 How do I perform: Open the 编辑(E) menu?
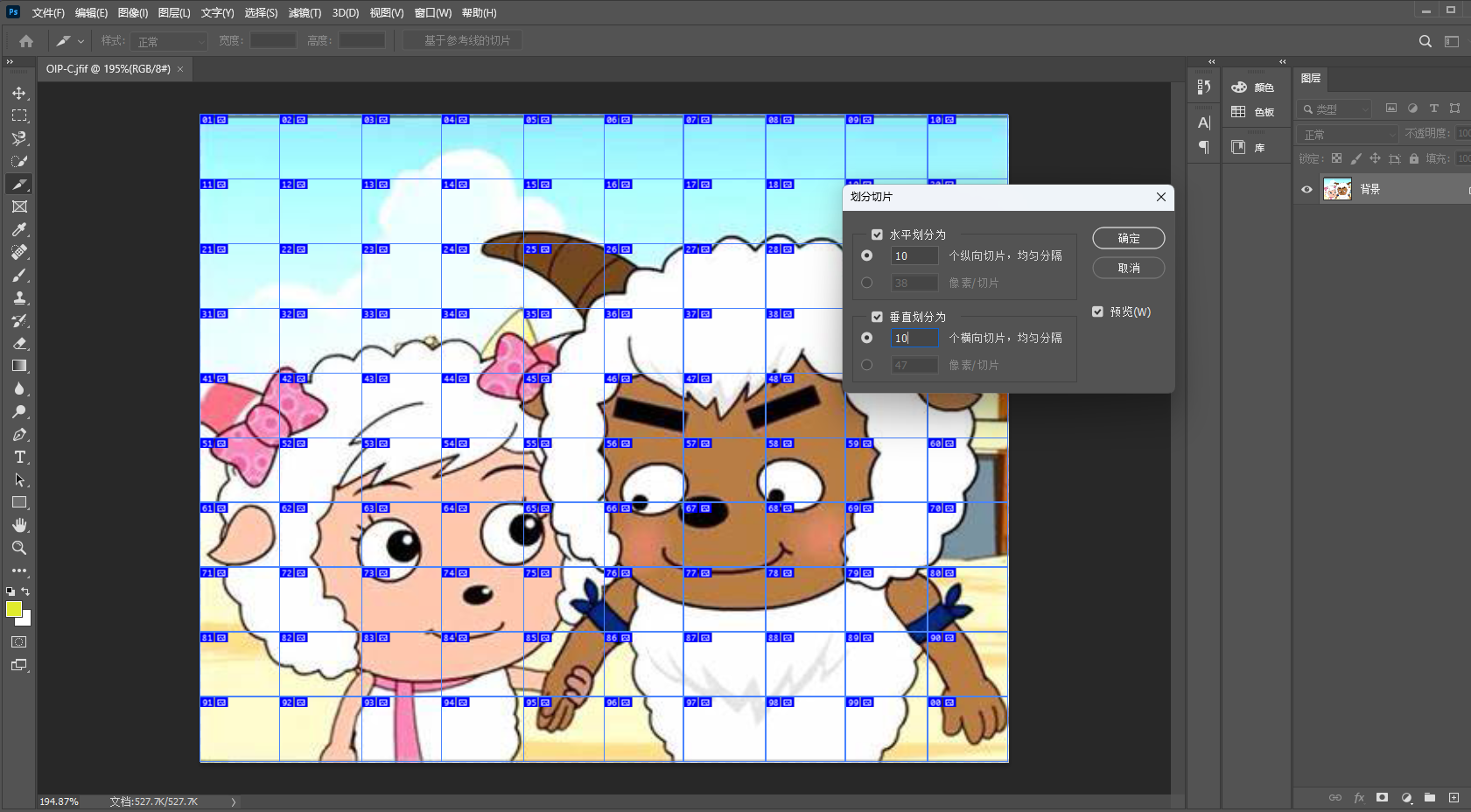point(91,13)
